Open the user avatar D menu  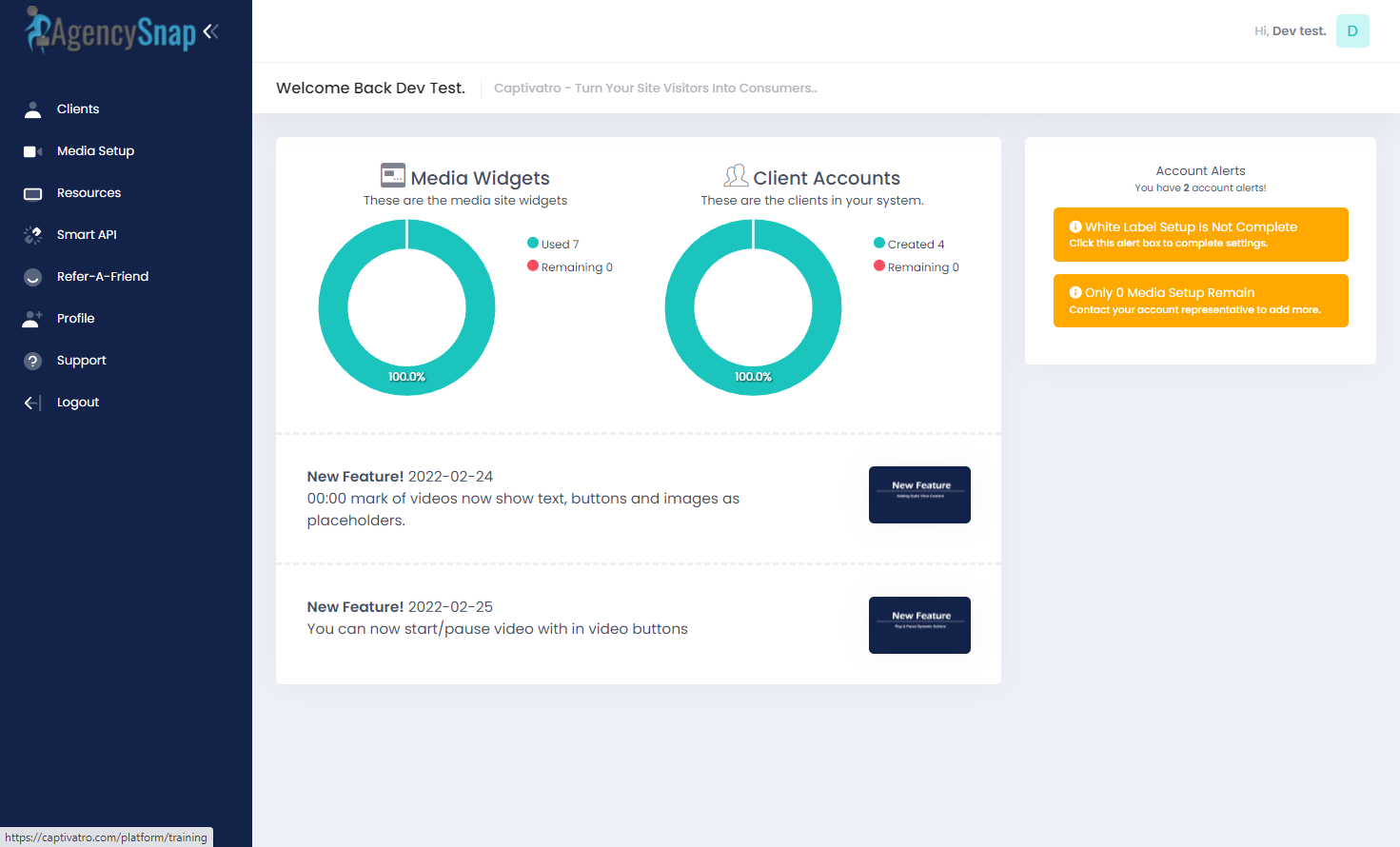click(1351, 31)
